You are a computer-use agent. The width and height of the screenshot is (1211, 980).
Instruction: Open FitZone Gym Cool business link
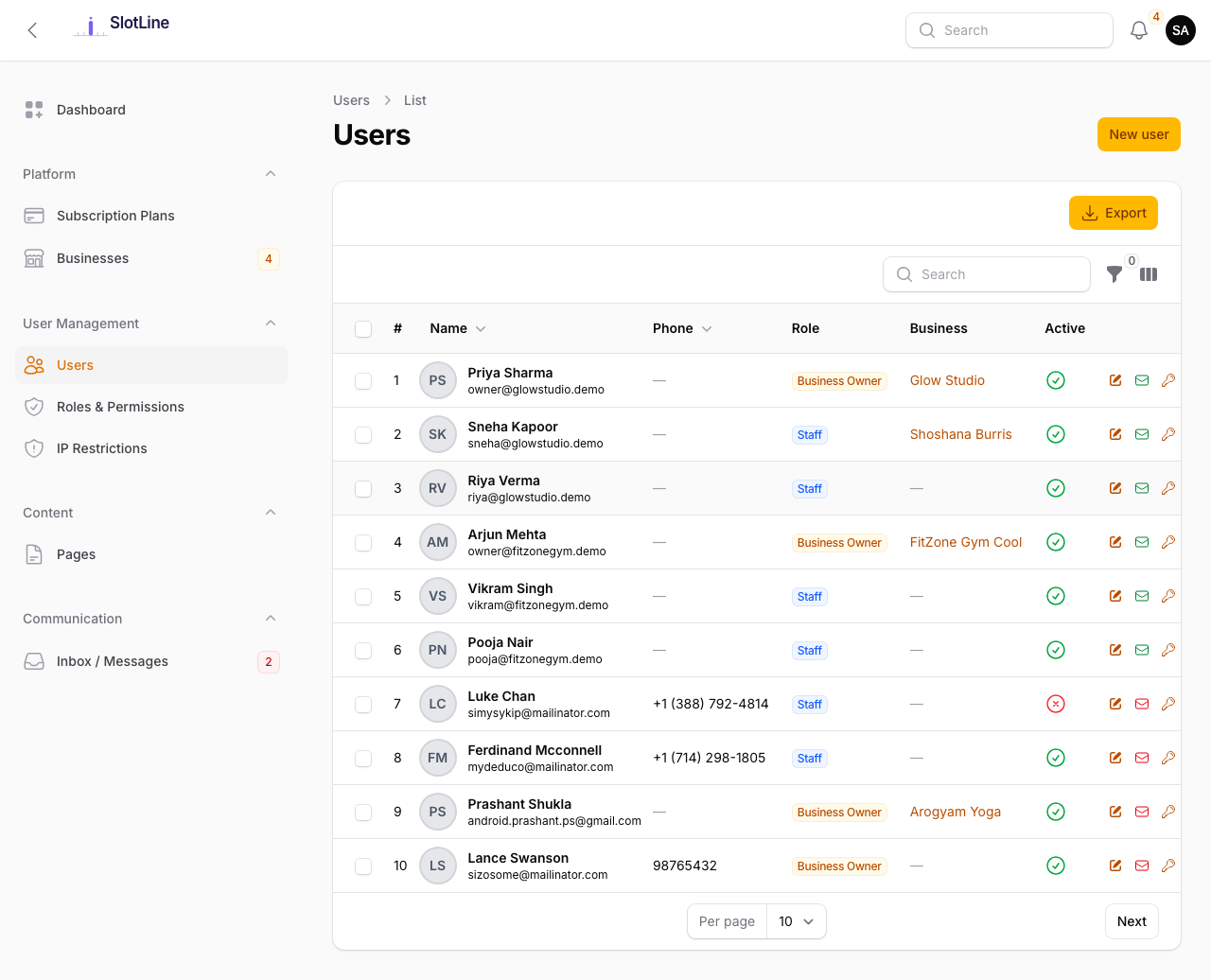(966, 542)
